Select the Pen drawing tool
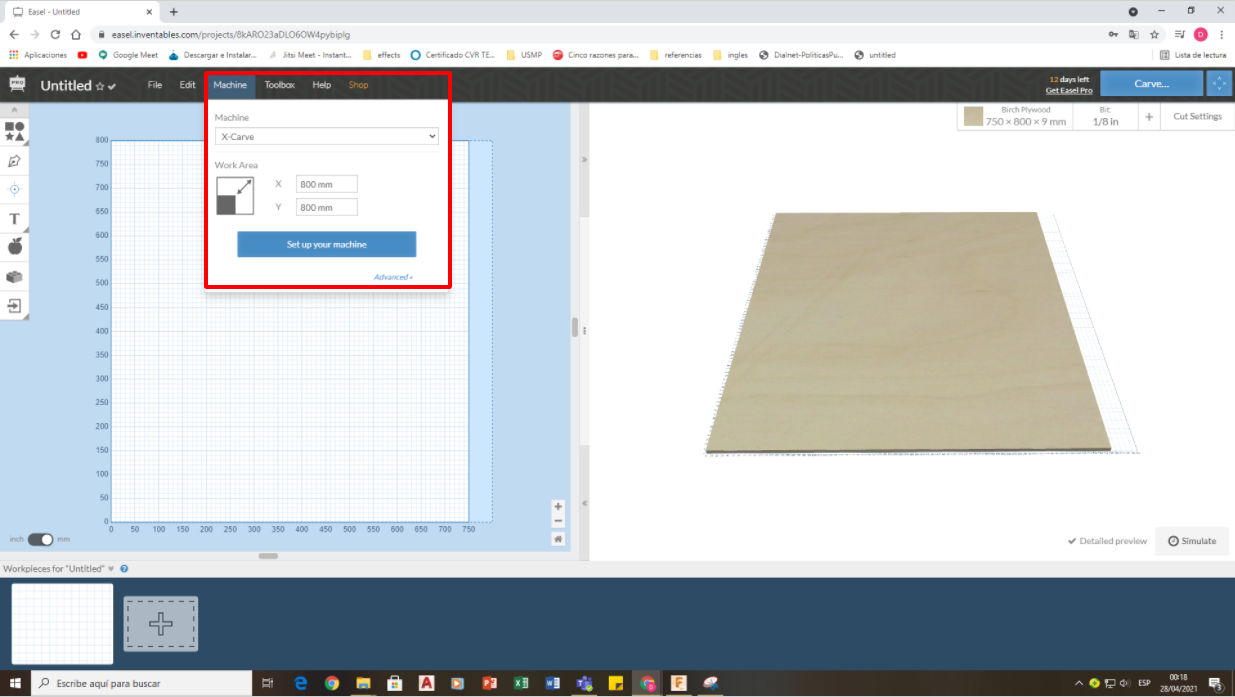The height and width of the screenshot is (697, 1235). (14, 160)
